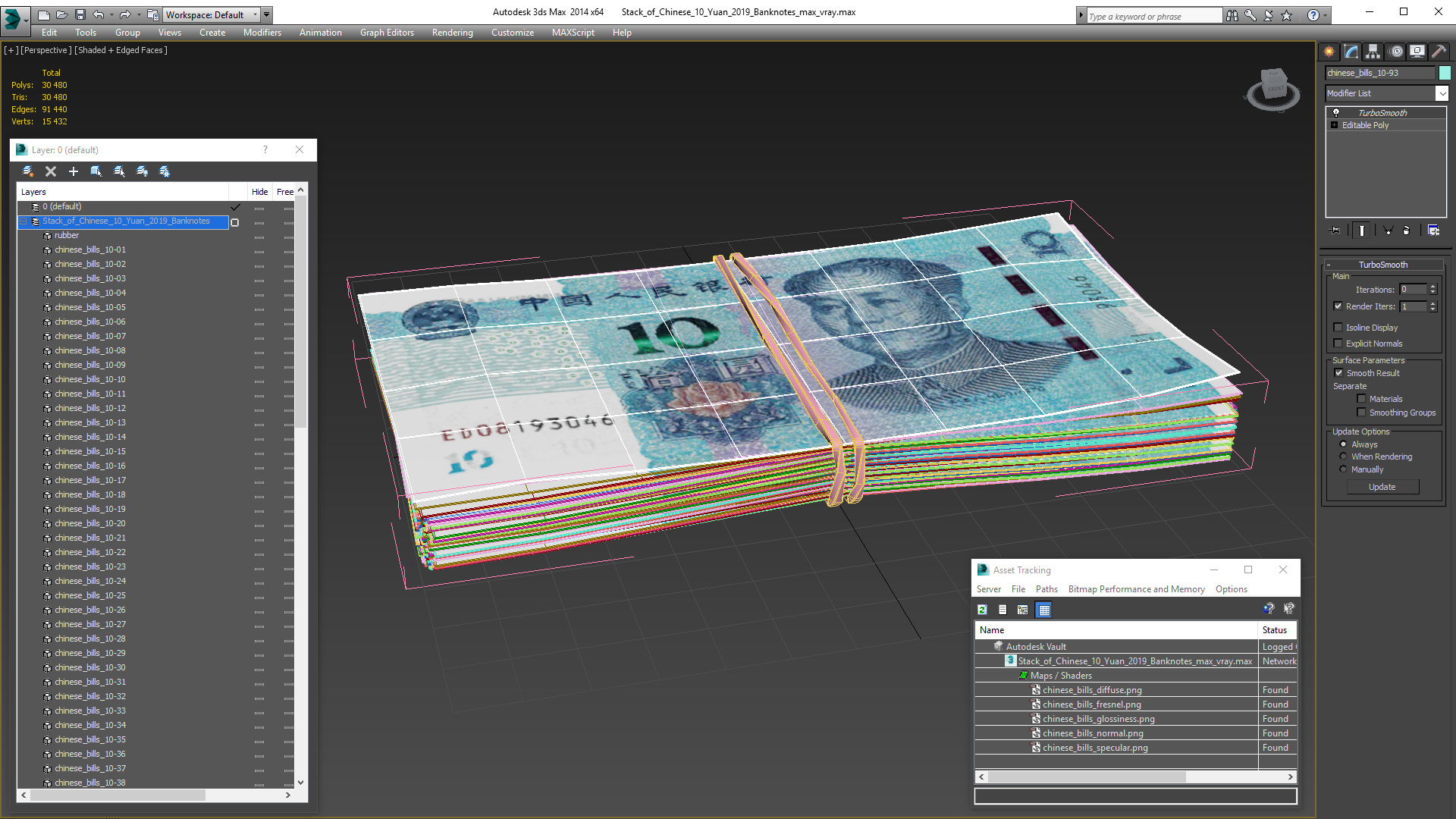Expand the Editable Poly plus sign in stack

(1335, 125)
